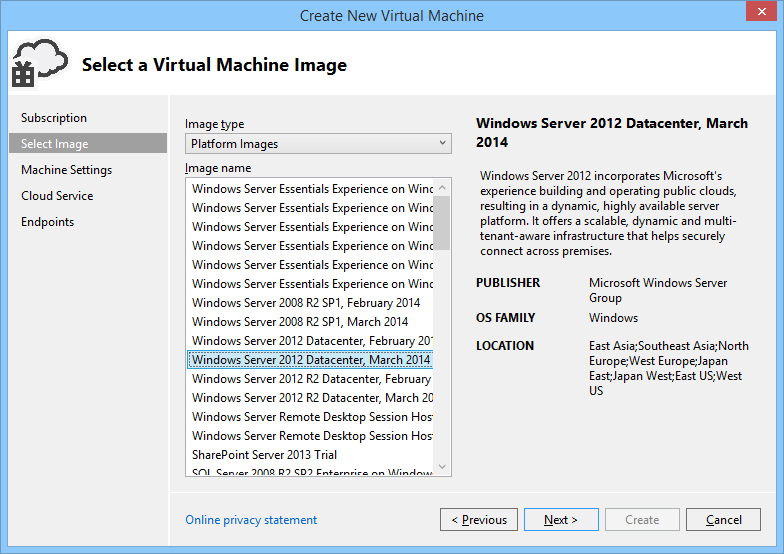Select the first Windows Server Remote Desktop Session Host image
The image size is (784, 554).
312,417
